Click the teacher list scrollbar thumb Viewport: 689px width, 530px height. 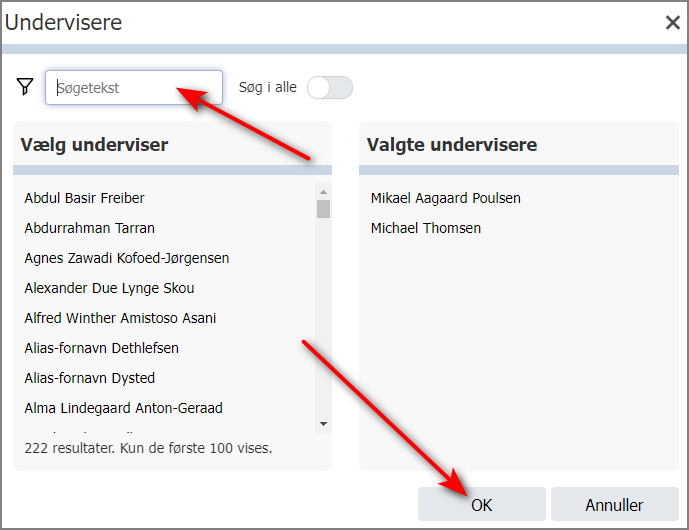(323, 208)
